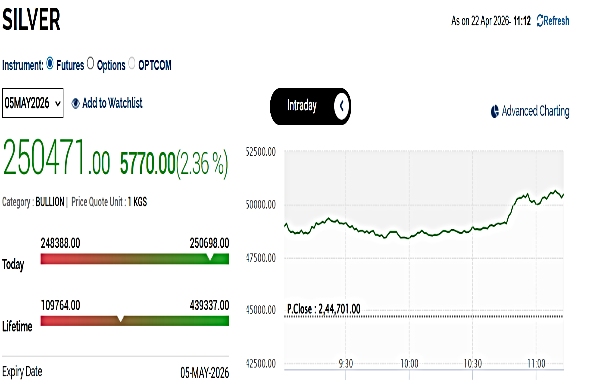Click the 52500.00 y-axis label
The height and width of the screenshot is (388, 600).
coord(261,152)
